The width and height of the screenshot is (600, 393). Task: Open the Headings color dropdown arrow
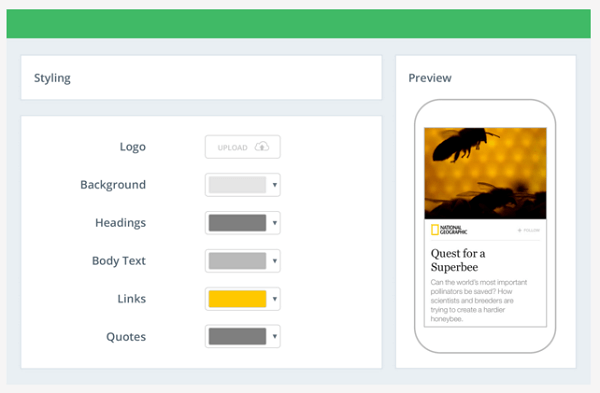[x=274, y=223]
